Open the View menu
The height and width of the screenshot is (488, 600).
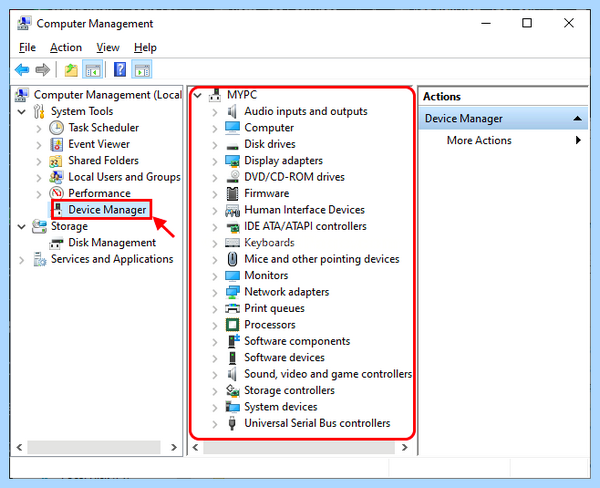coord(108,47)
